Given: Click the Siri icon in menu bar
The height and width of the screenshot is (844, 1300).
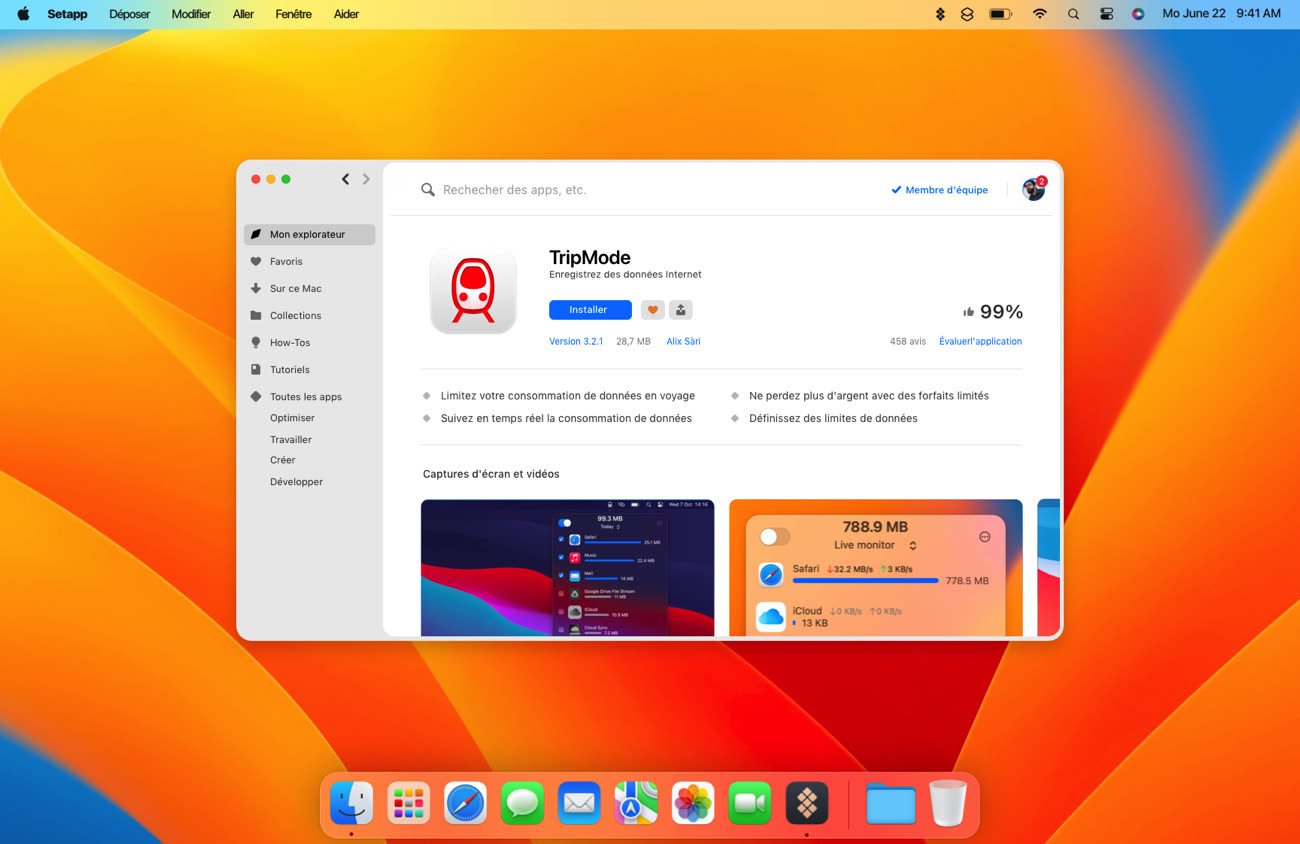Looking at the screenshot, I should (x=1138, y=14).
